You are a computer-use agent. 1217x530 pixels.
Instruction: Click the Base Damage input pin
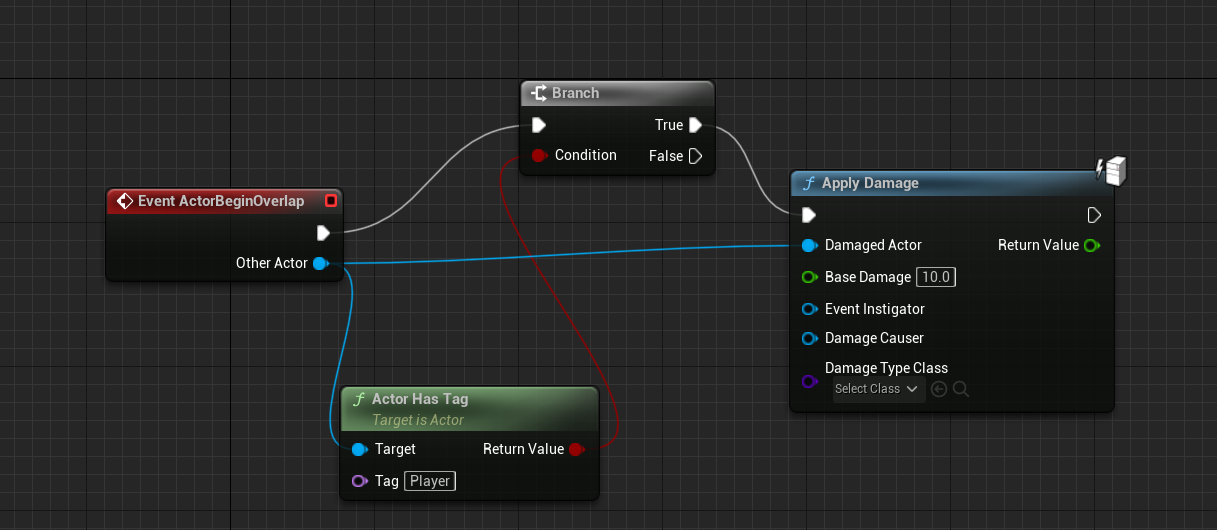point(809,277)
